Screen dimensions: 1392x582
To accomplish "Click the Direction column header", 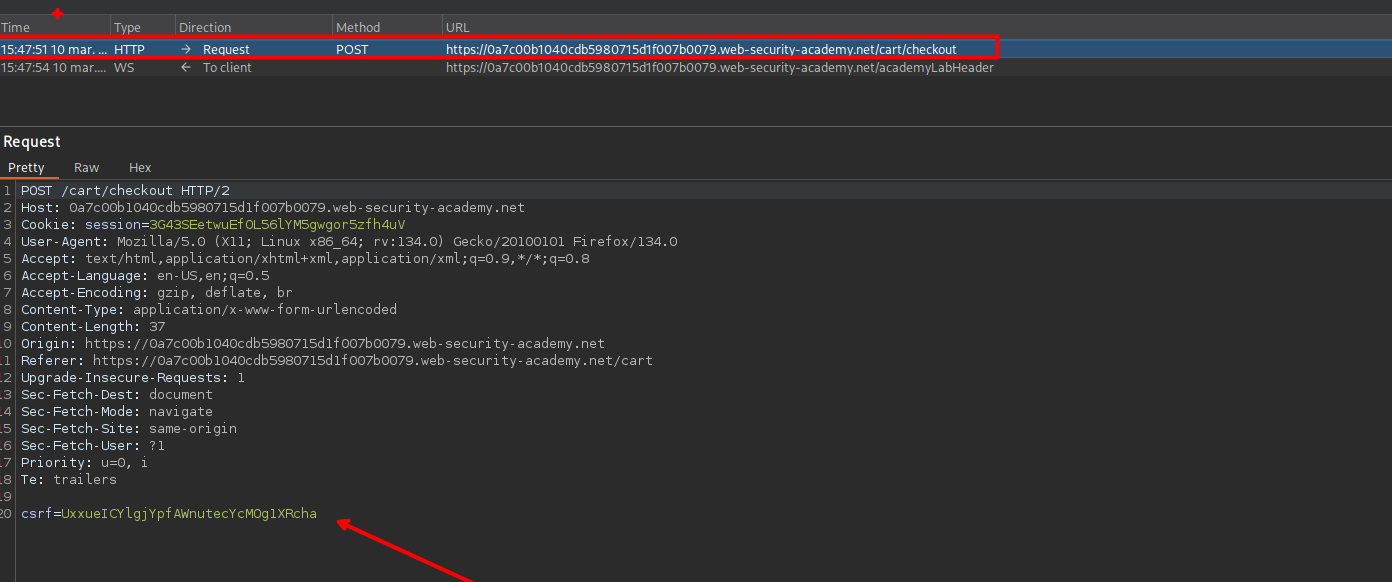I will 205,28.
